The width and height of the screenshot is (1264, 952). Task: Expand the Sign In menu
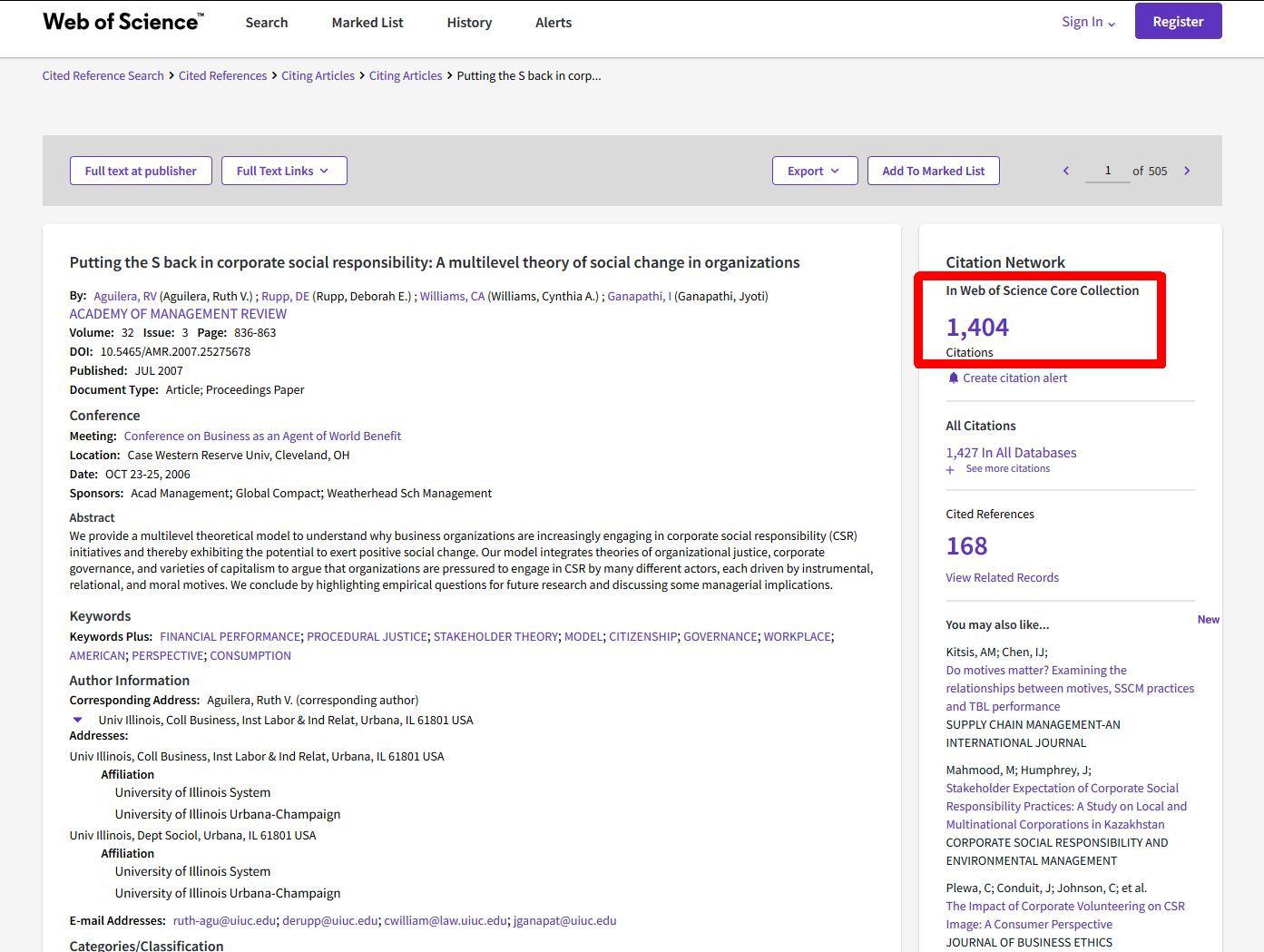point(1088,22)
